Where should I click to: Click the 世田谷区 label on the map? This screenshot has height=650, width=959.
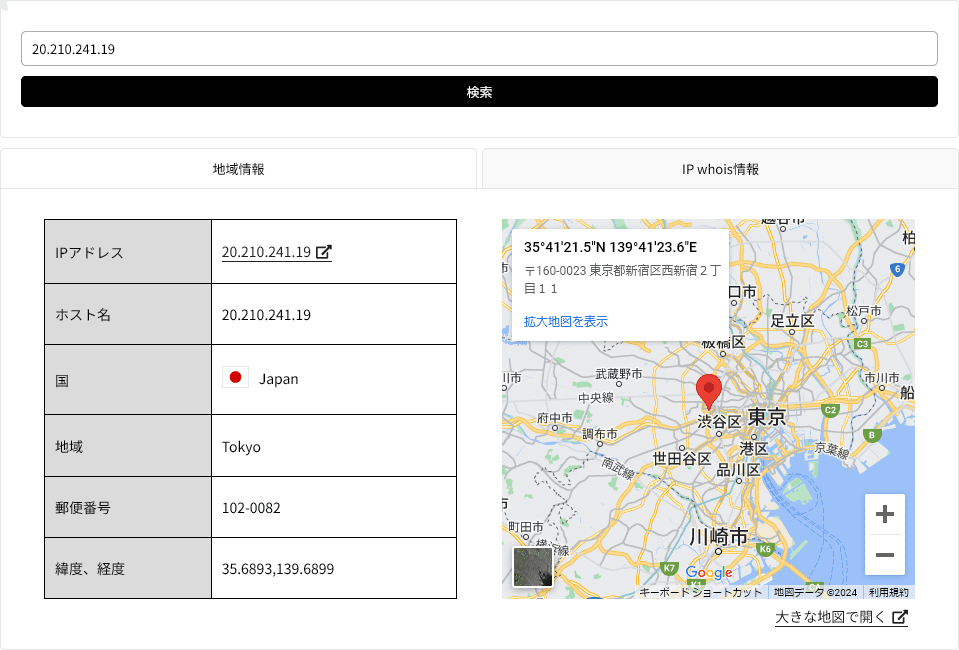click(681, 459)
